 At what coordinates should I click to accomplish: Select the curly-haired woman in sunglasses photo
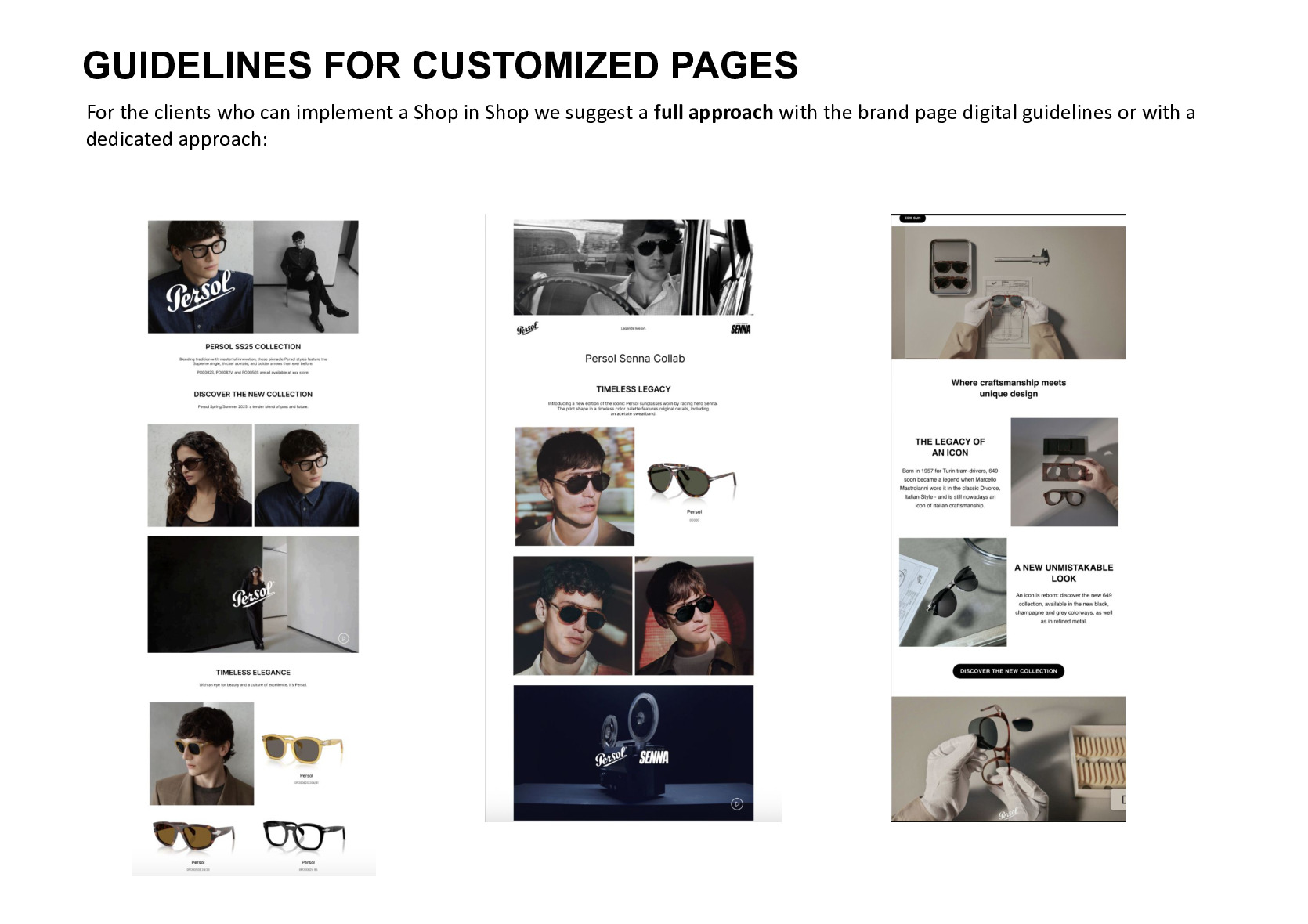[200, 475]
